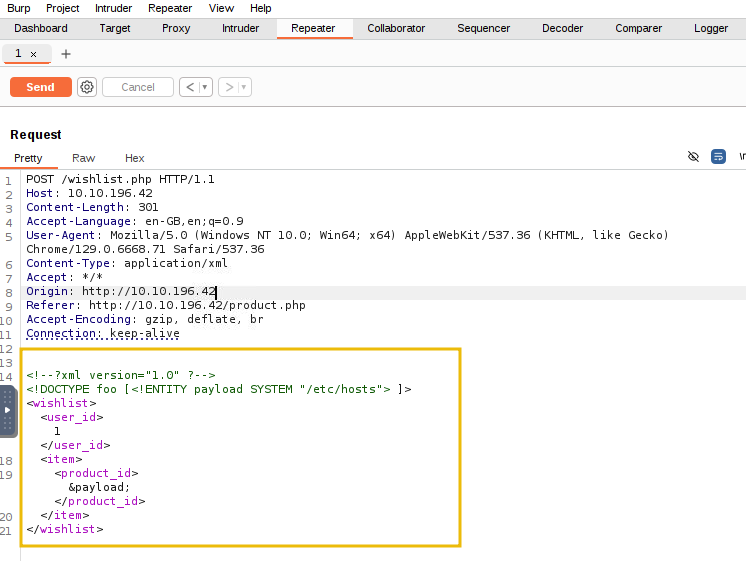Click the Content-Type application/xml line
This screenshot has height=561, width=746.
pyautogui.click(x=127, y=263)
